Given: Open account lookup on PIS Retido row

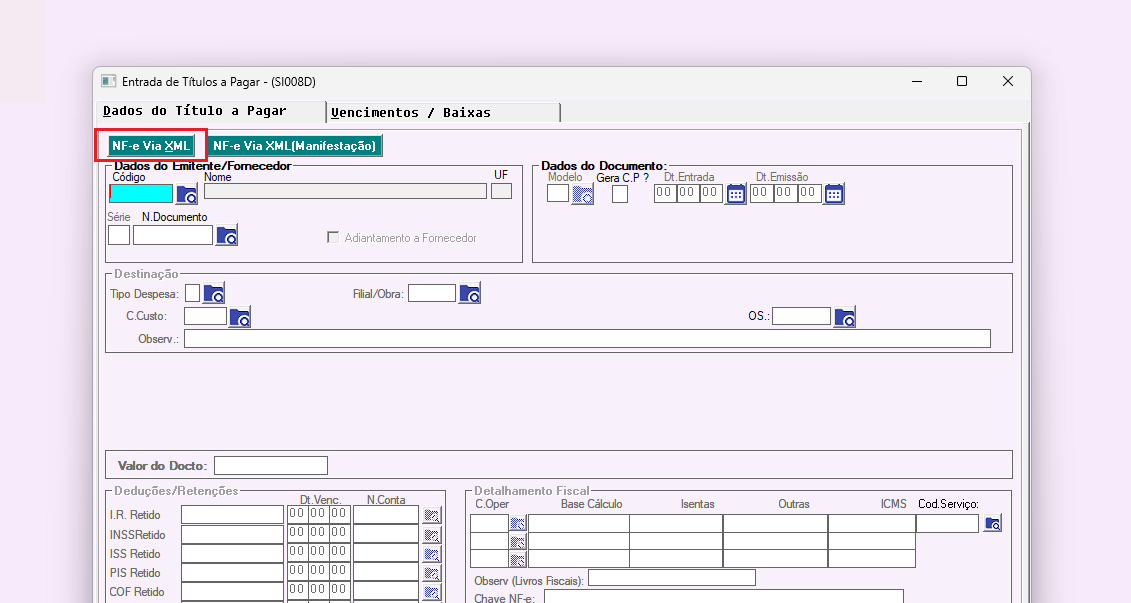Looking at the screenshot, I should click(x=431, y=573).
